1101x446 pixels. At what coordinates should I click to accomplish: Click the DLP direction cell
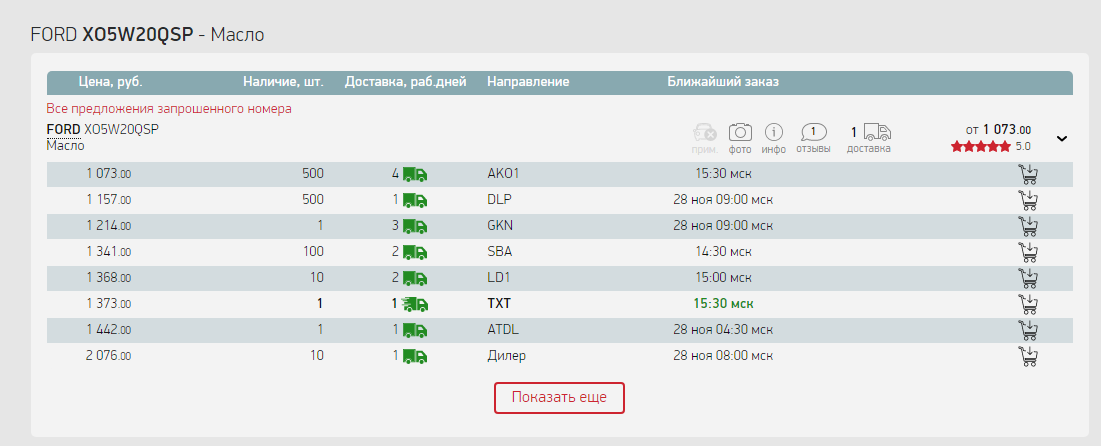click(499, 200)
